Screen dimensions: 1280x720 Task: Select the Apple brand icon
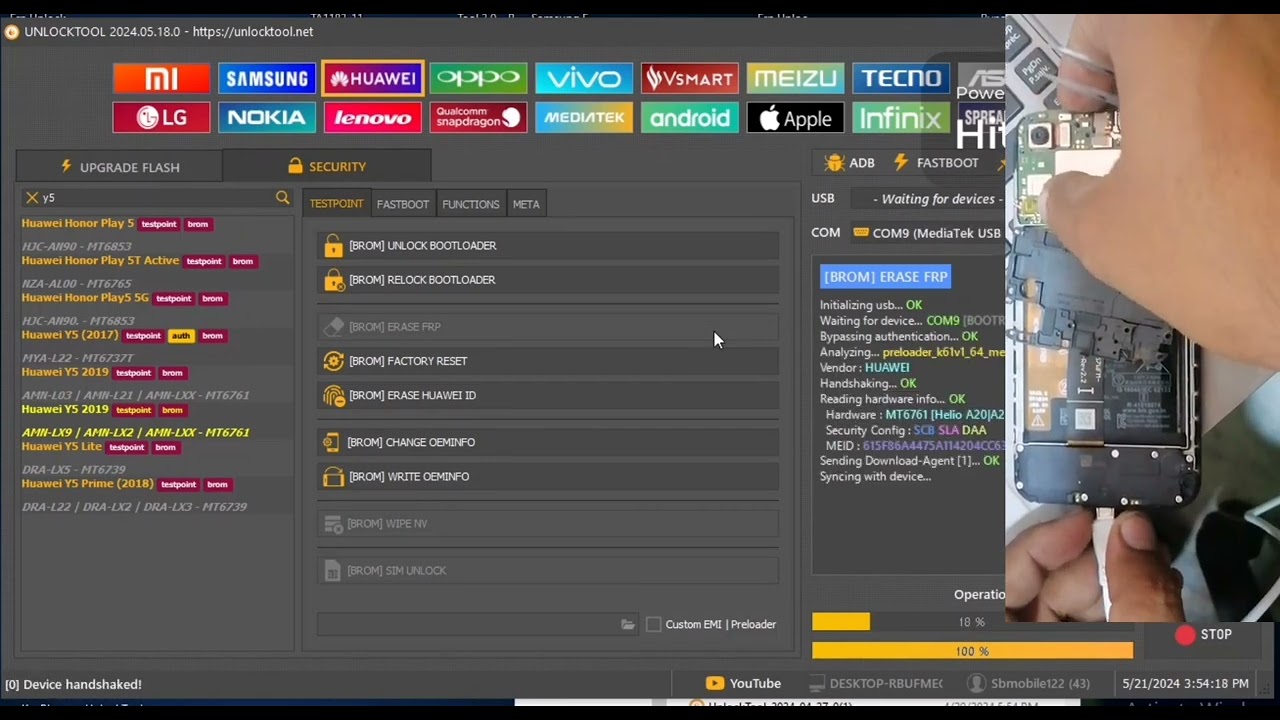coord(795,118)
